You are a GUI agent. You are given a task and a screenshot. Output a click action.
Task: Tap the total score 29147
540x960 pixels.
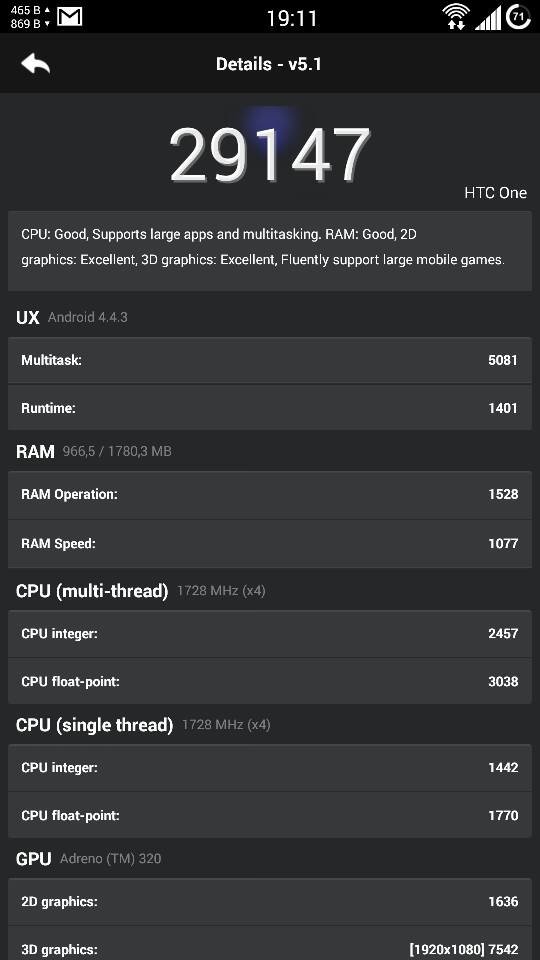270,155
